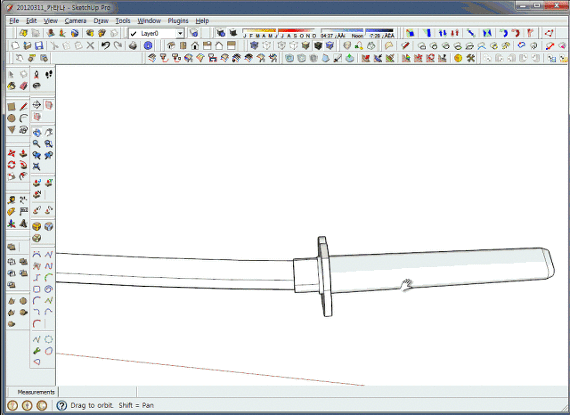Image resolution: width=570 pixels, height=415 pixels.
Task: Select the Circle drawing tool
Action: coord(11,118)
